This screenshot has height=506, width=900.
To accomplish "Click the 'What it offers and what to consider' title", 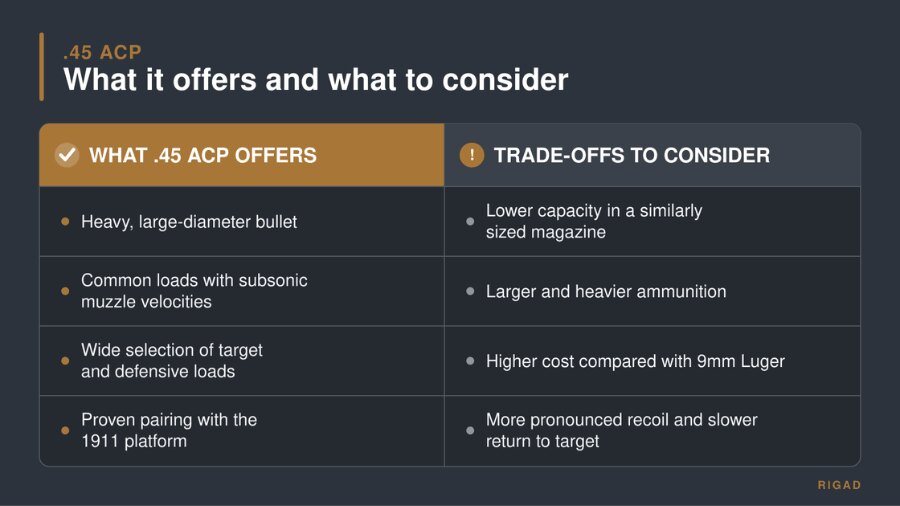I will tap(316, 79).
